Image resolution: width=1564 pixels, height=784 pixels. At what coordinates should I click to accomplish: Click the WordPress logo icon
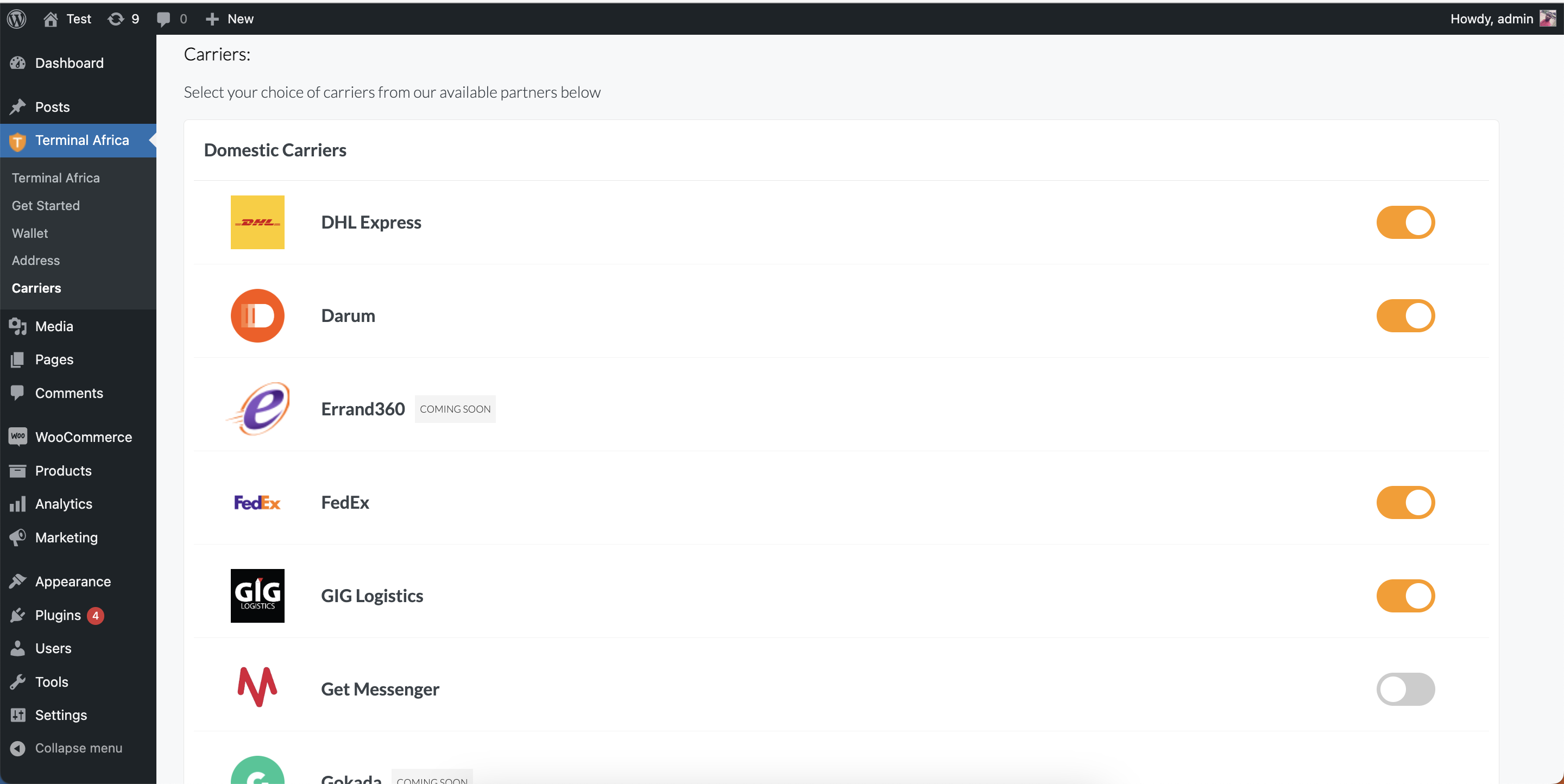pos(17,19)
